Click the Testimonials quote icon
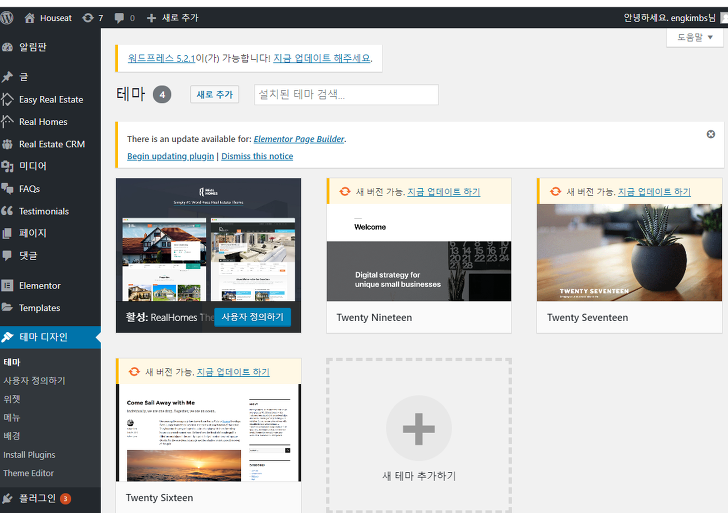728x513 pixels. coord(7,211)
